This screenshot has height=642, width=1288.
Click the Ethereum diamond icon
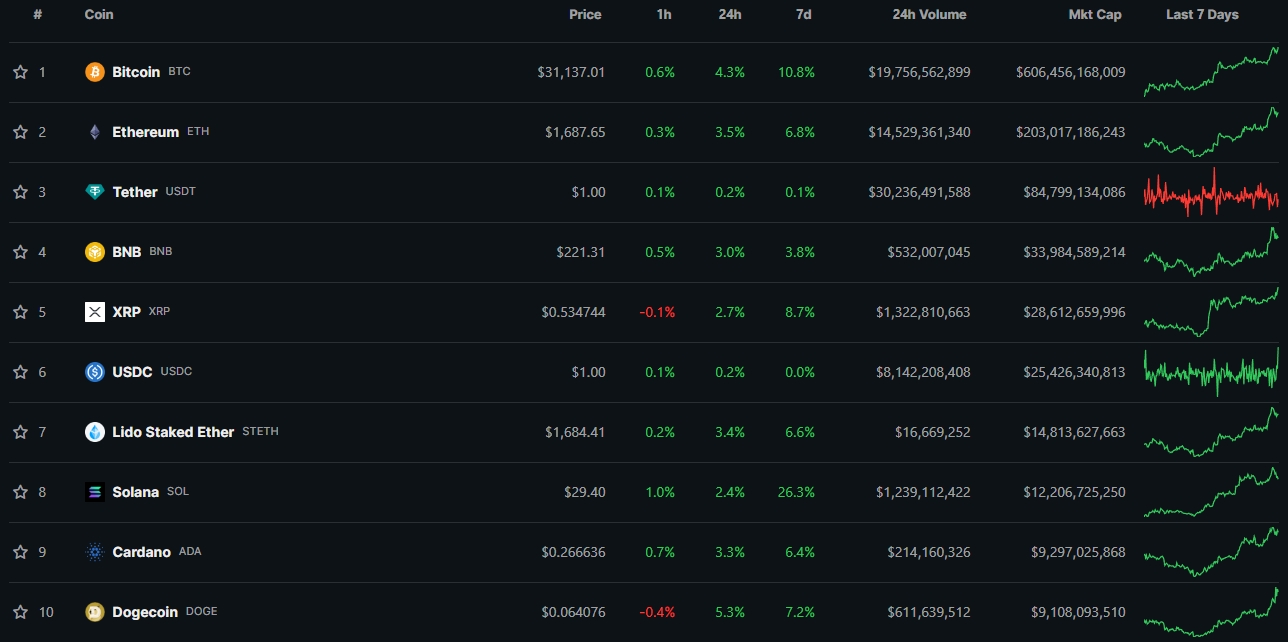pyautogui.click(x=95, y=132)
